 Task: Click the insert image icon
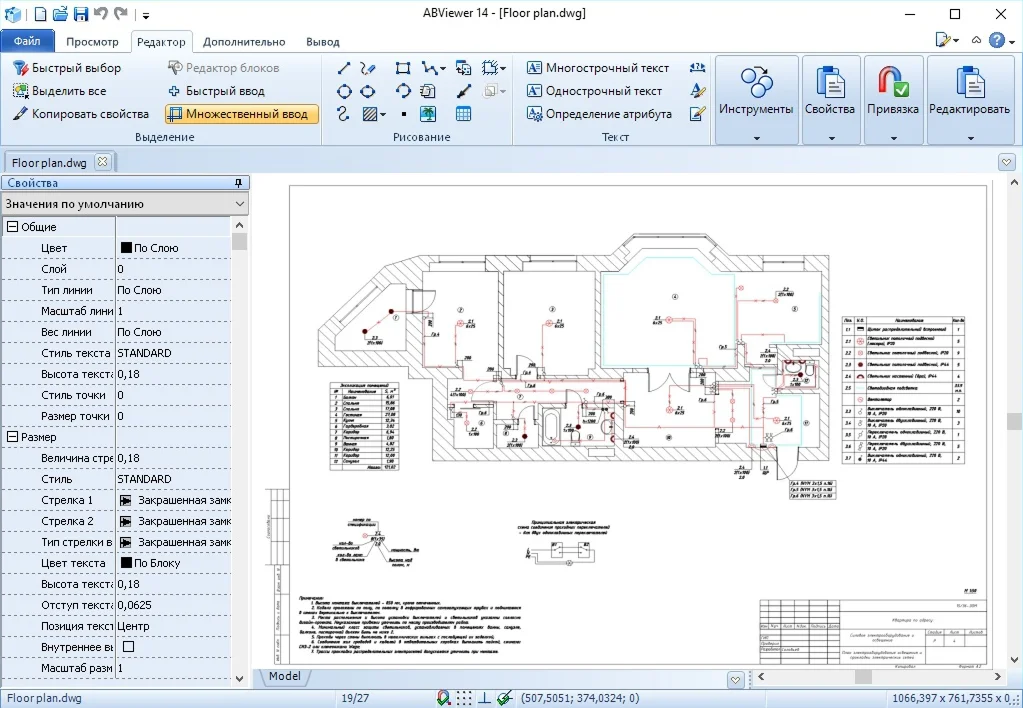pyautogui.click(x=428, y=114)
